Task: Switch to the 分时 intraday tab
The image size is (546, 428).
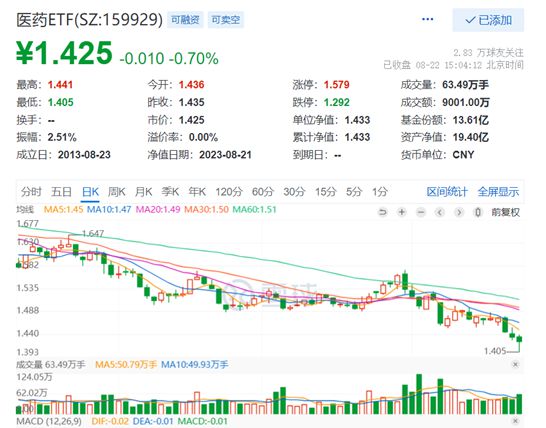Action: pos(31,192)
